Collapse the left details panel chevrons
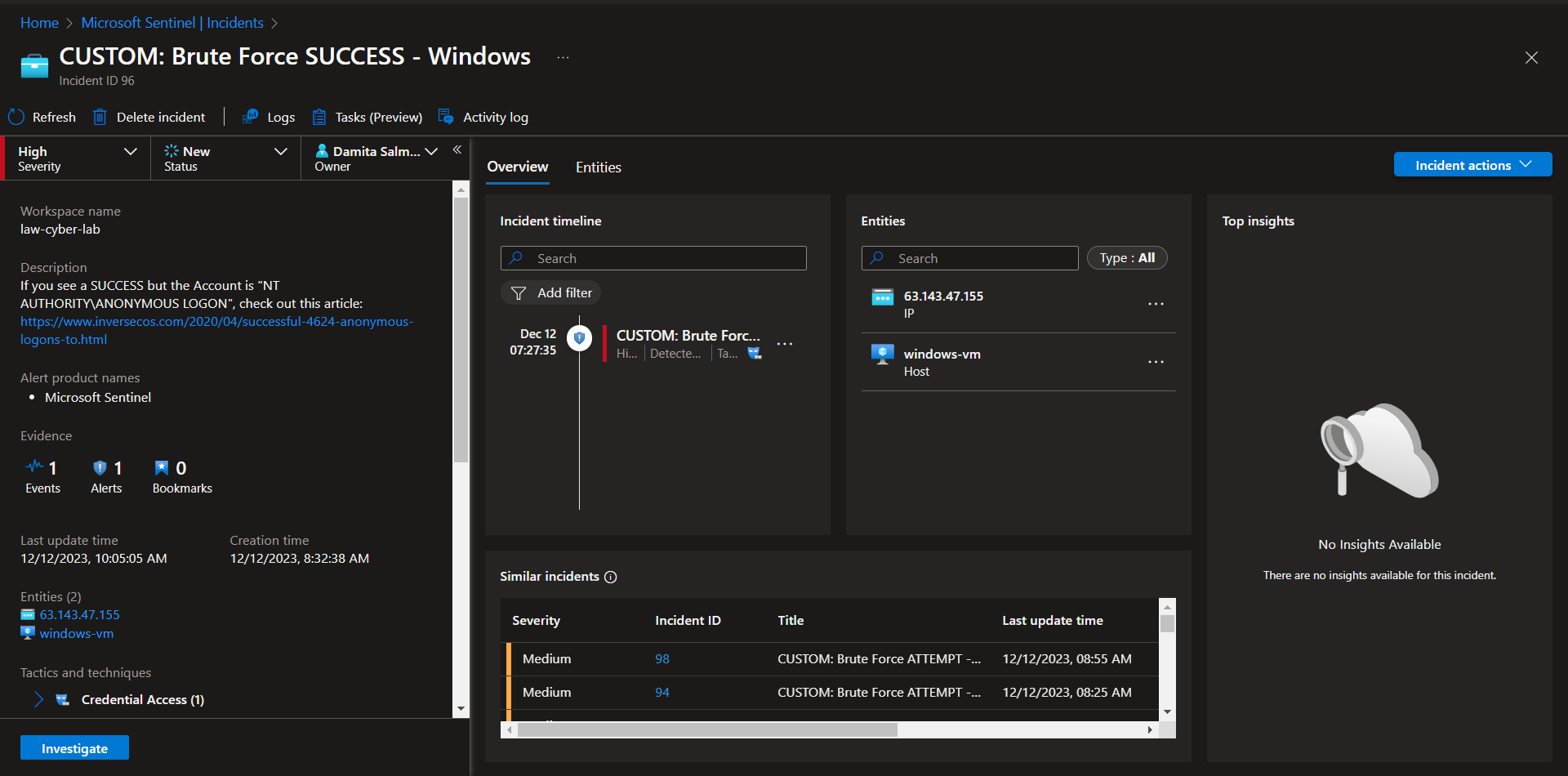Viewport: 1568px width, 776px height. 457,149
